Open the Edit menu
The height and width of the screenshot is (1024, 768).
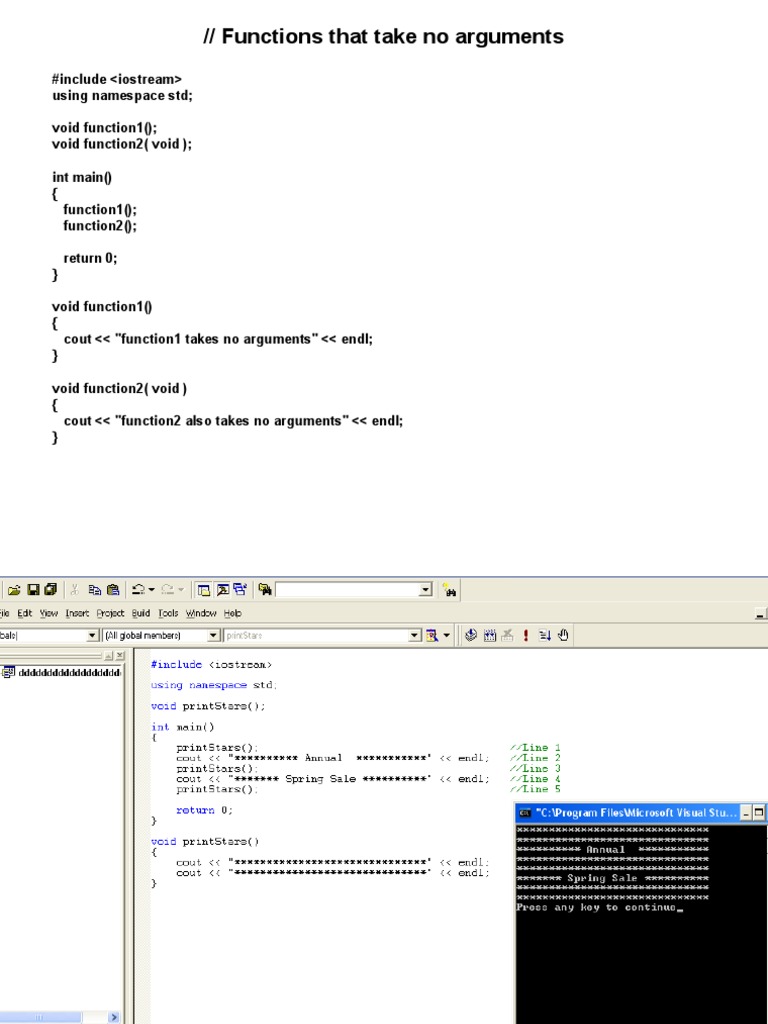(x=25, y=613)
